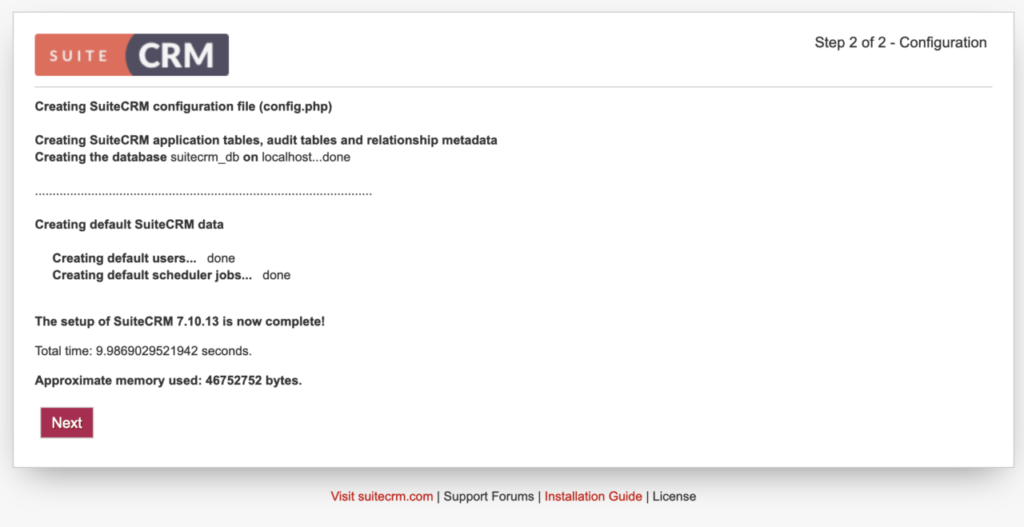Click the 'Creating SuiteCRM application tables' line
Viewport: 1024px width, 527px height.
tap(266, 140)
